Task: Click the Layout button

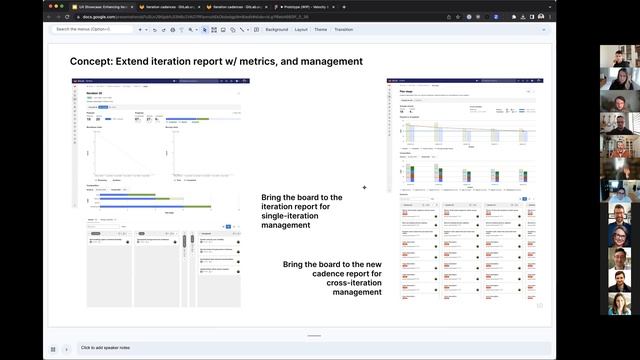Action: tap(301, 30)
